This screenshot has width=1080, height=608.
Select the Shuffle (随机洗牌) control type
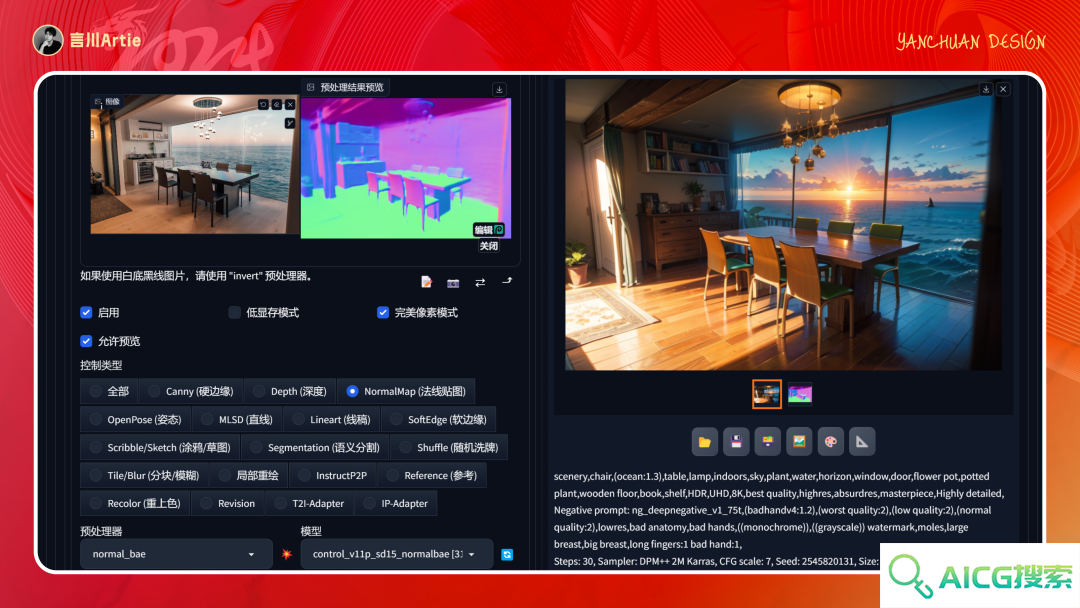(449, 448)
